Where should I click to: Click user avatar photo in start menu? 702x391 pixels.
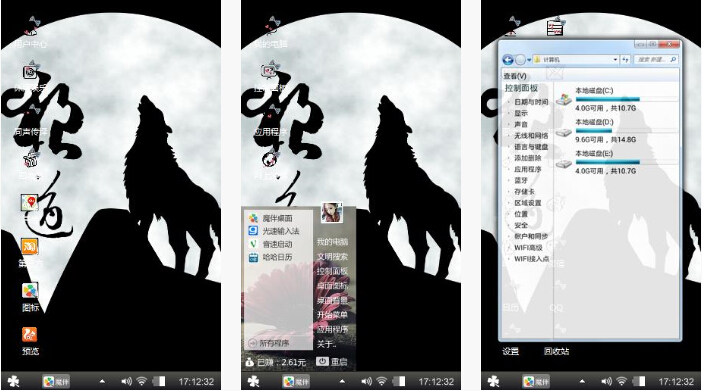point(332,213)
